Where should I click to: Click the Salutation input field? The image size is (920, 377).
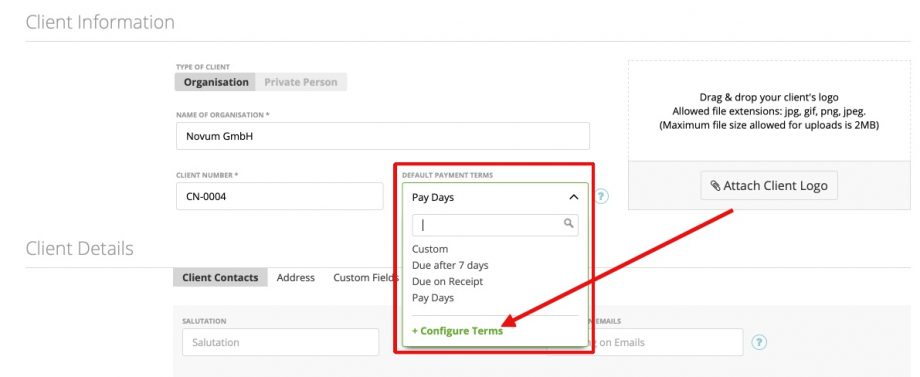[280, 342]
